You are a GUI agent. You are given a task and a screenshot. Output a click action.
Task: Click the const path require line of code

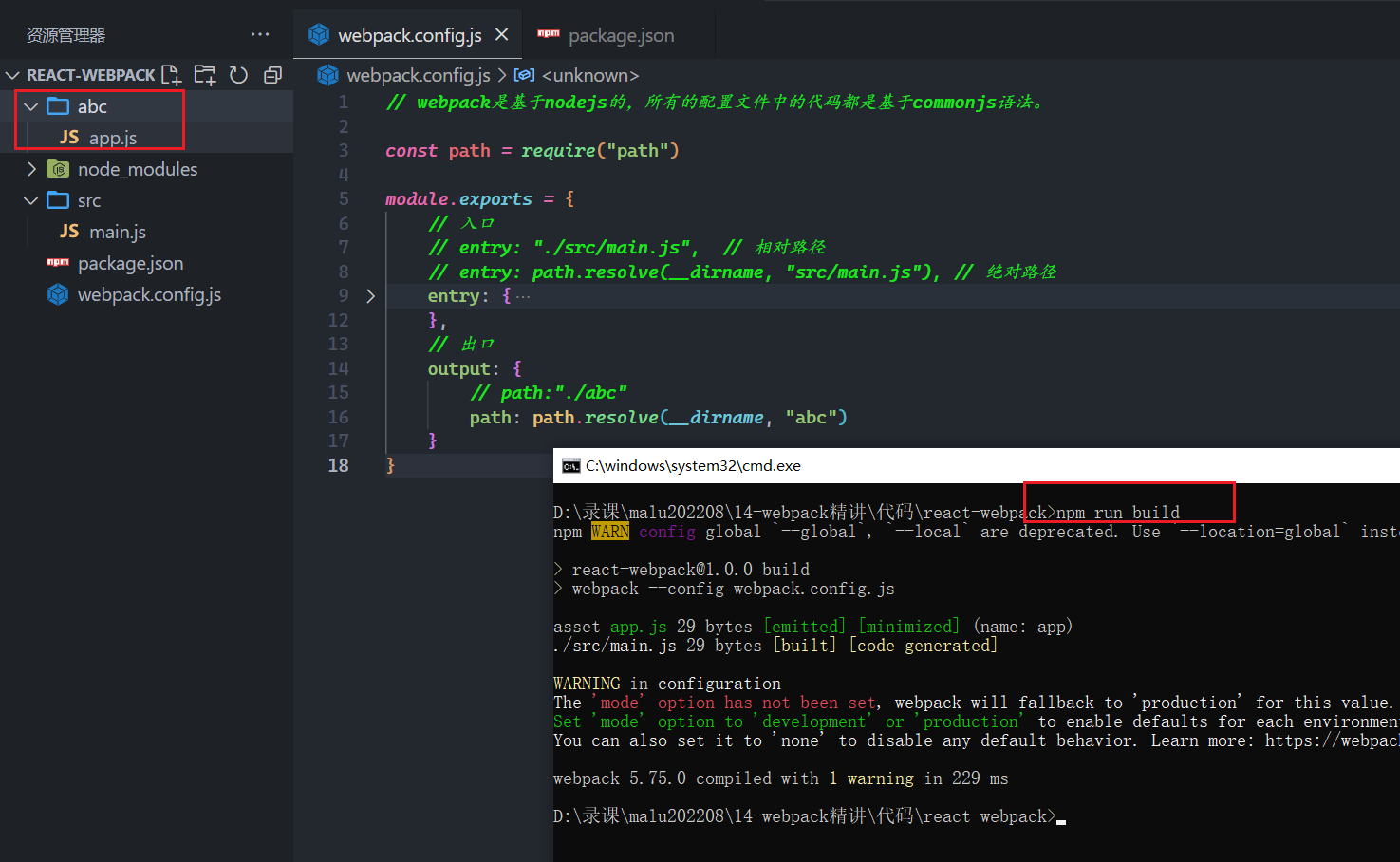pyautogui.click(x=532, y=150)
